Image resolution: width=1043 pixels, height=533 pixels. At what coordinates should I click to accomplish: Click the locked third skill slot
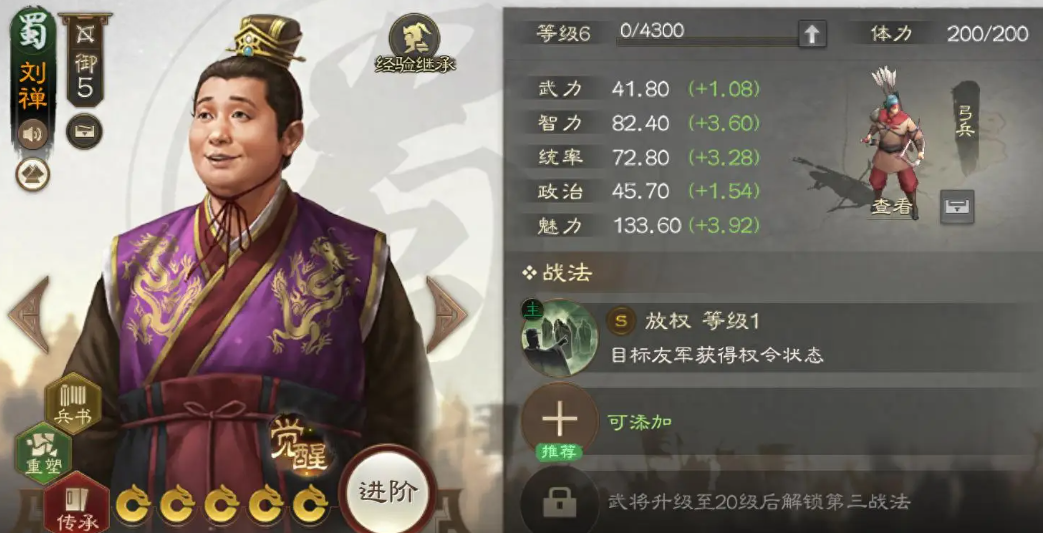point(559,502)
